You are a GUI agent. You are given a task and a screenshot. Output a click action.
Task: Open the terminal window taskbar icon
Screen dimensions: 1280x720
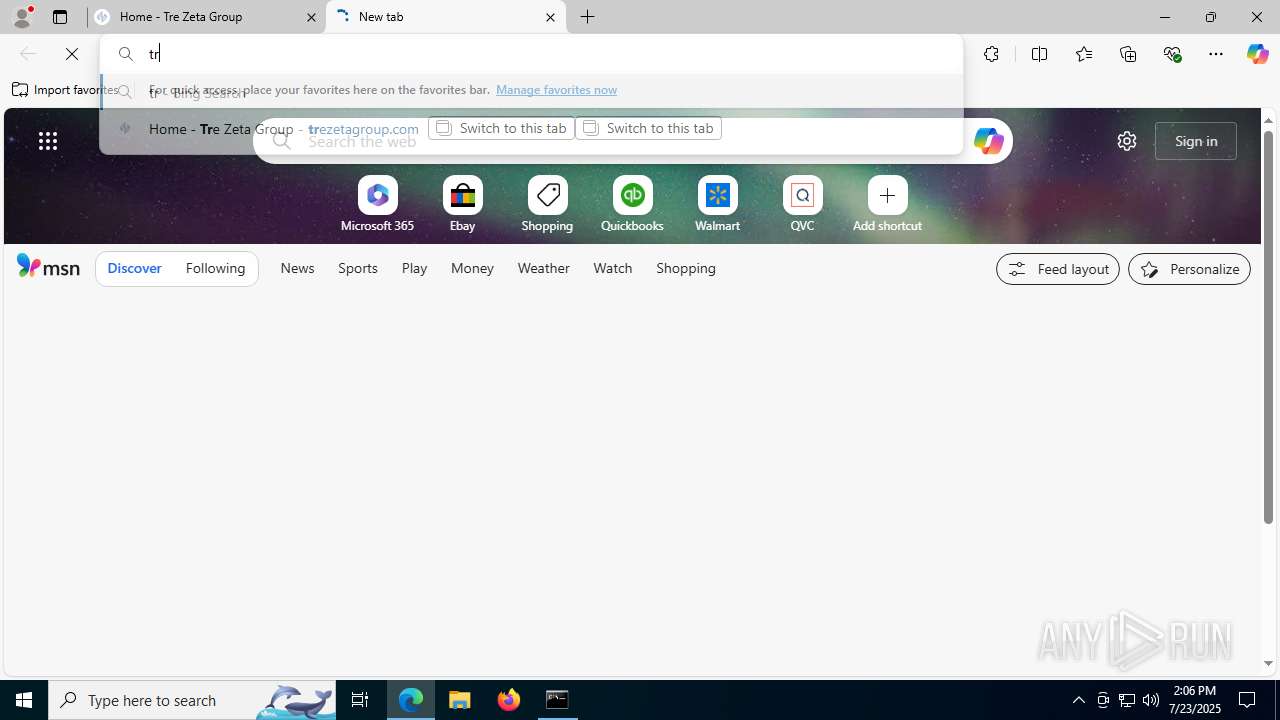557,700
